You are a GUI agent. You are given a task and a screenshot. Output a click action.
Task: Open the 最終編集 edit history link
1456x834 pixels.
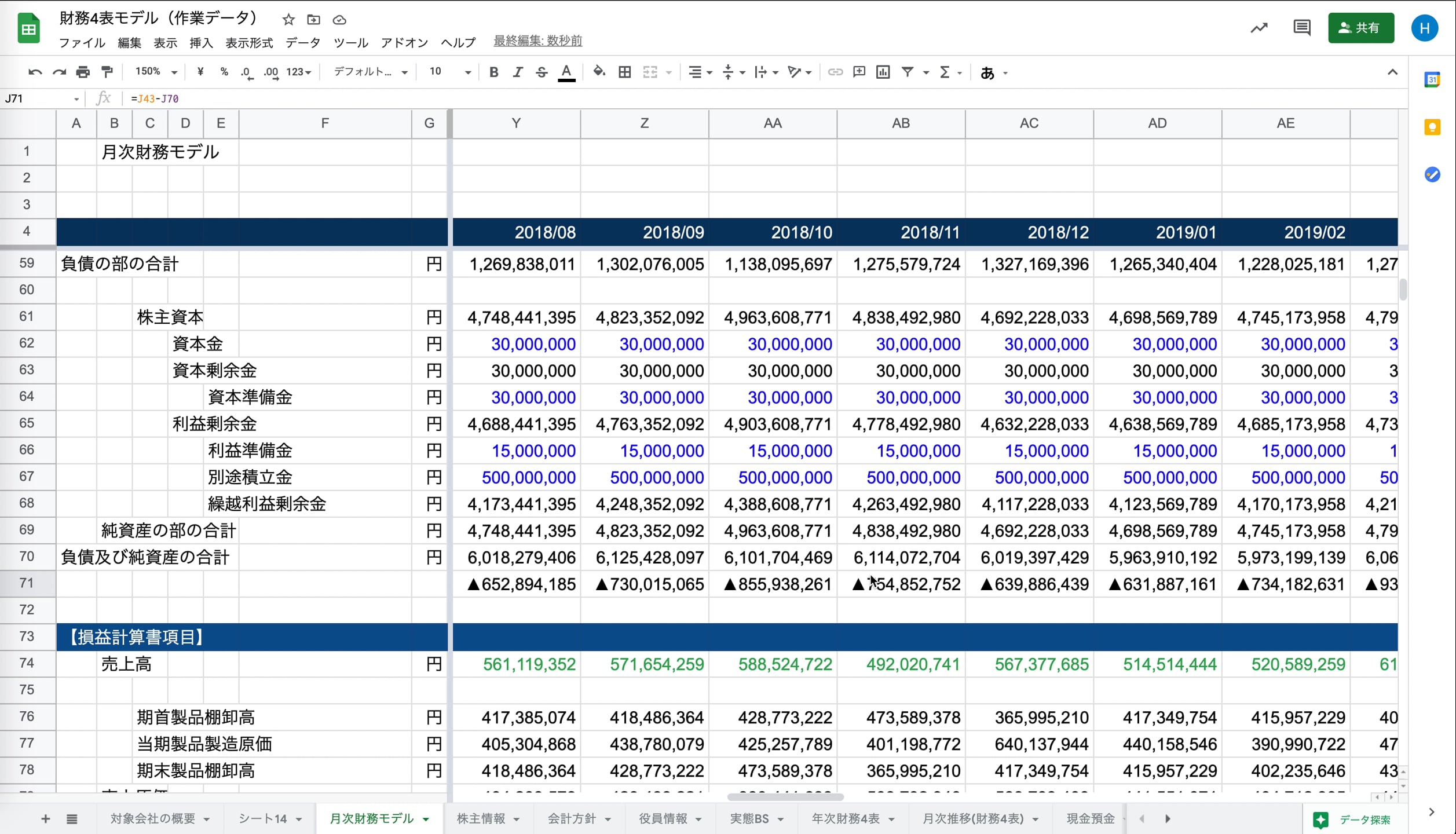coord(537,41)
